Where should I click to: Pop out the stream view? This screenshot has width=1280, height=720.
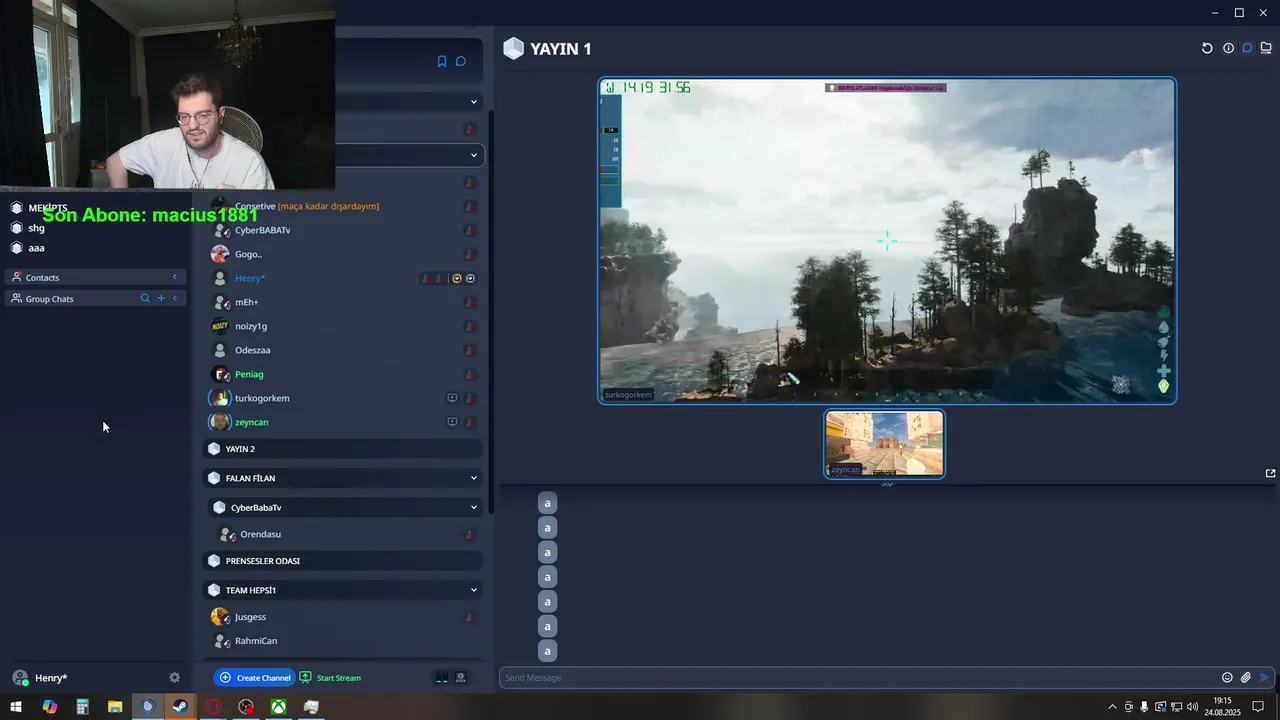point(1270,473)
